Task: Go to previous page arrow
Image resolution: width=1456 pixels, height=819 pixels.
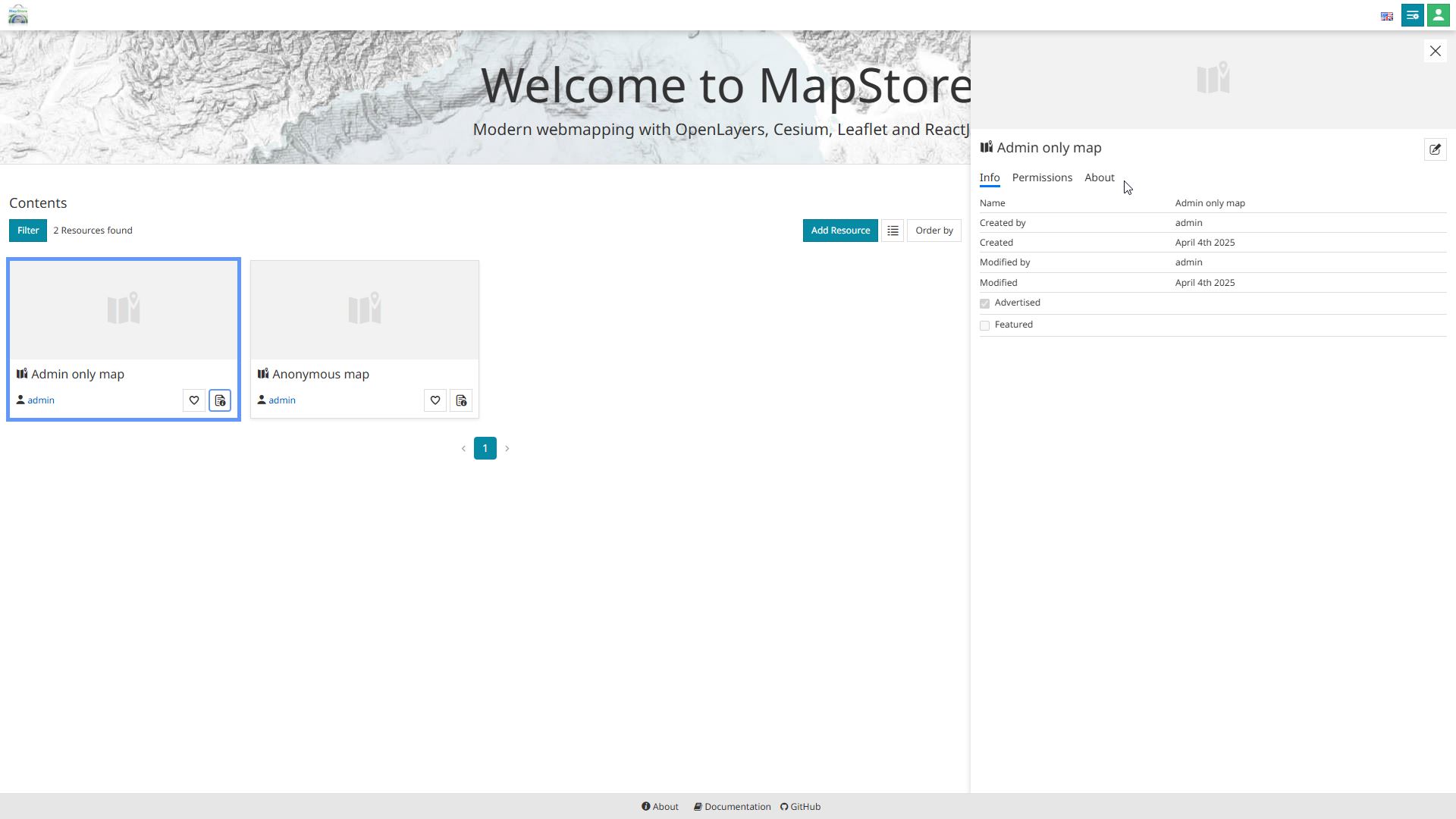Action: 463,448
